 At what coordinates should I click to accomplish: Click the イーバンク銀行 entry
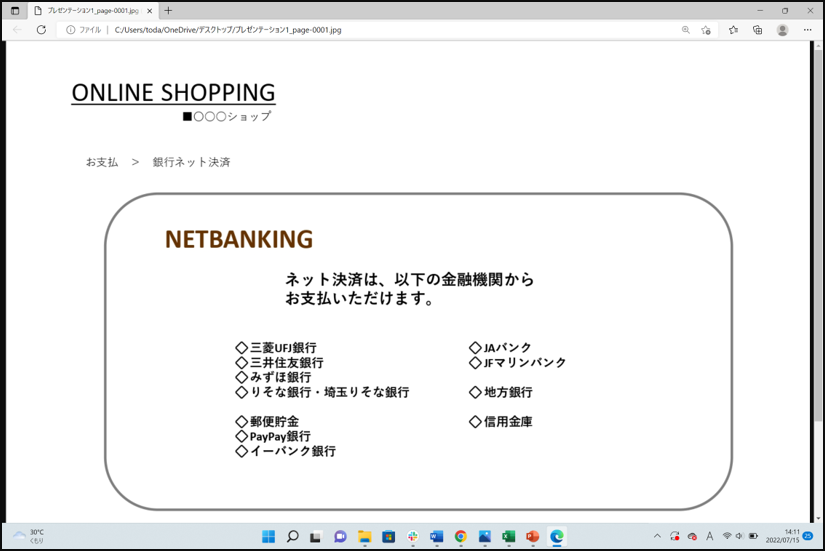point(286,451)
